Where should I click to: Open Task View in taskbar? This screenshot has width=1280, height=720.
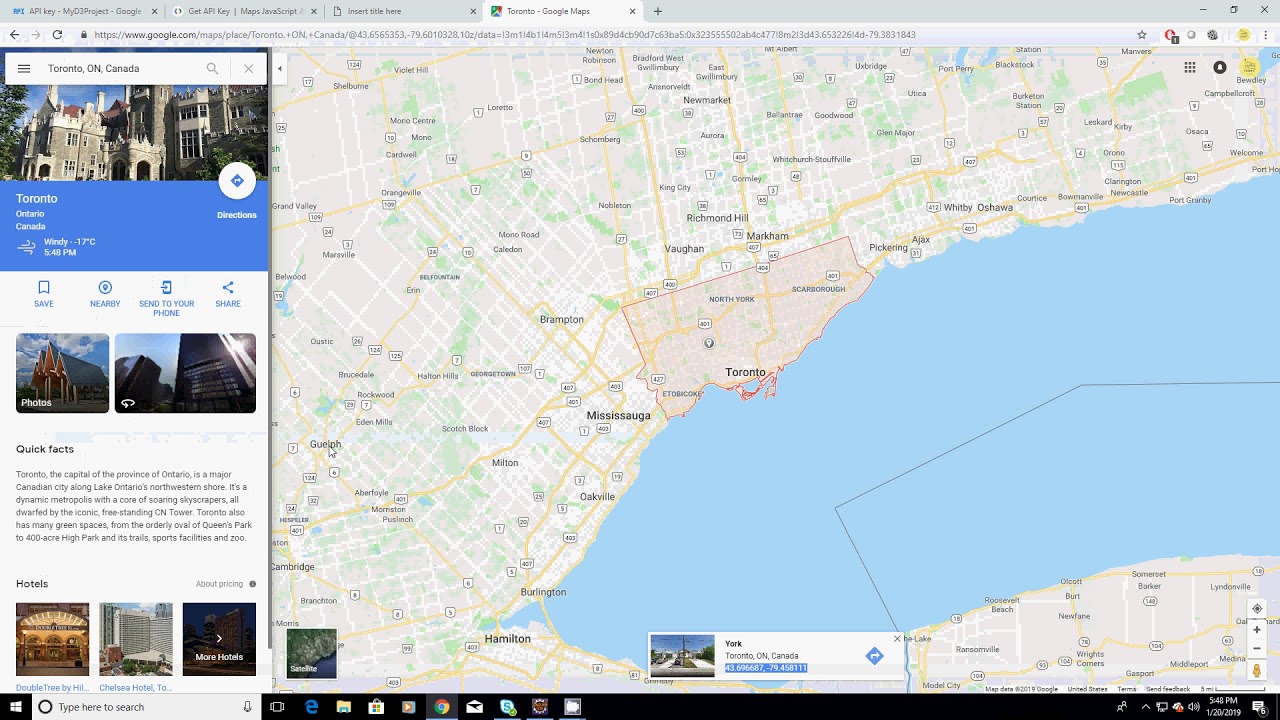coord(277,707)
